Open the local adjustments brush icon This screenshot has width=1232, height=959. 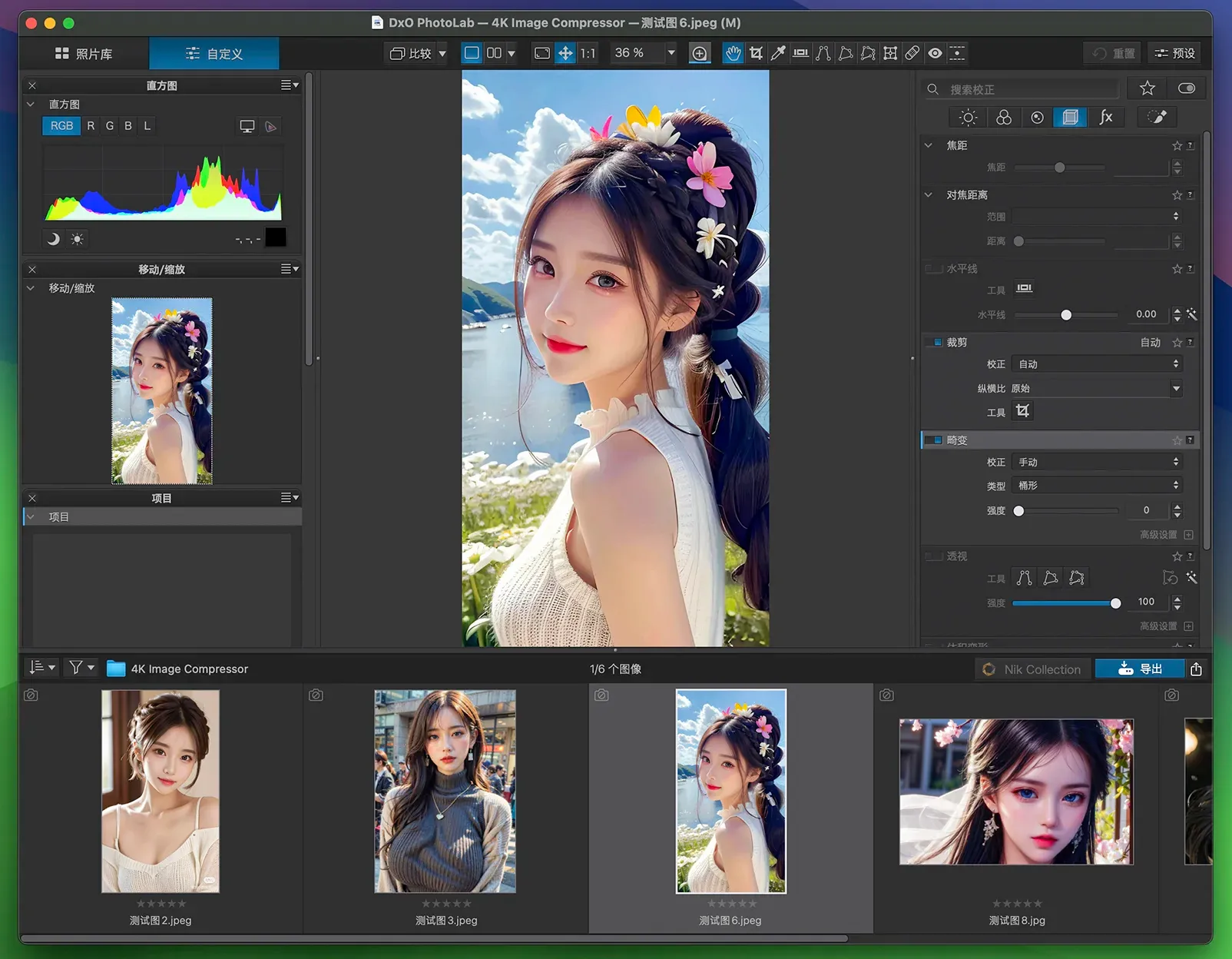pos(1157,117)
